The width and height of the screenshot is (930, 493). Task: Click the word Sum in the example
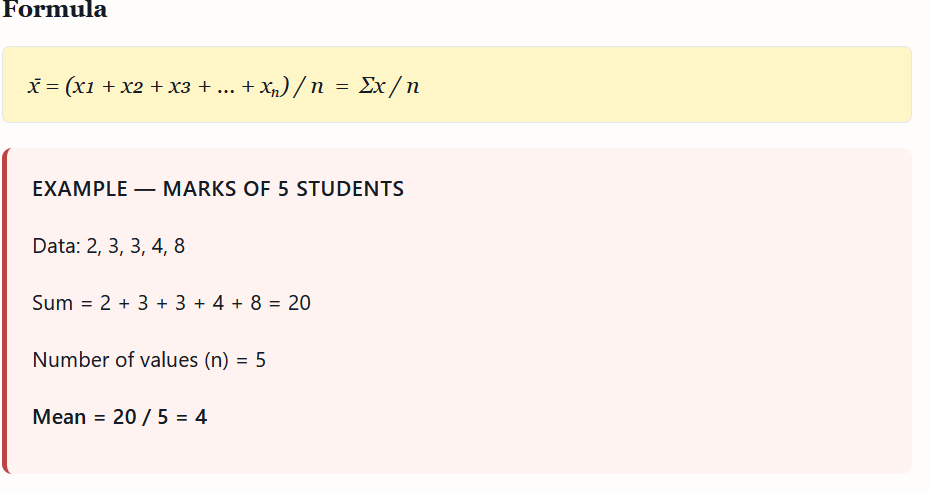click(x=53, y=303)
